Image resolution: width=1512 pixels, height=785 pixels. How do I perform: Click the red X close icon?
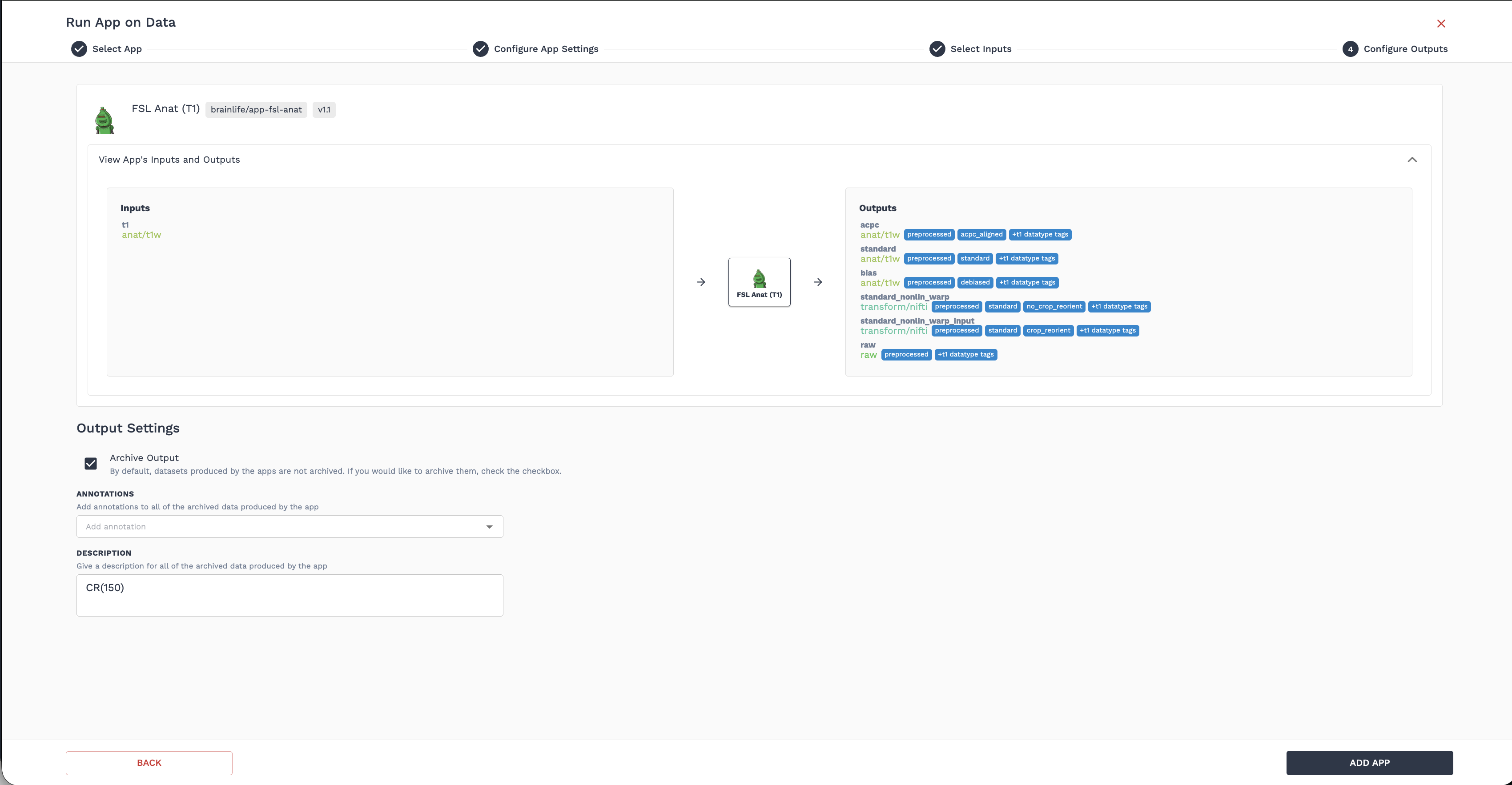(1441, 24)
